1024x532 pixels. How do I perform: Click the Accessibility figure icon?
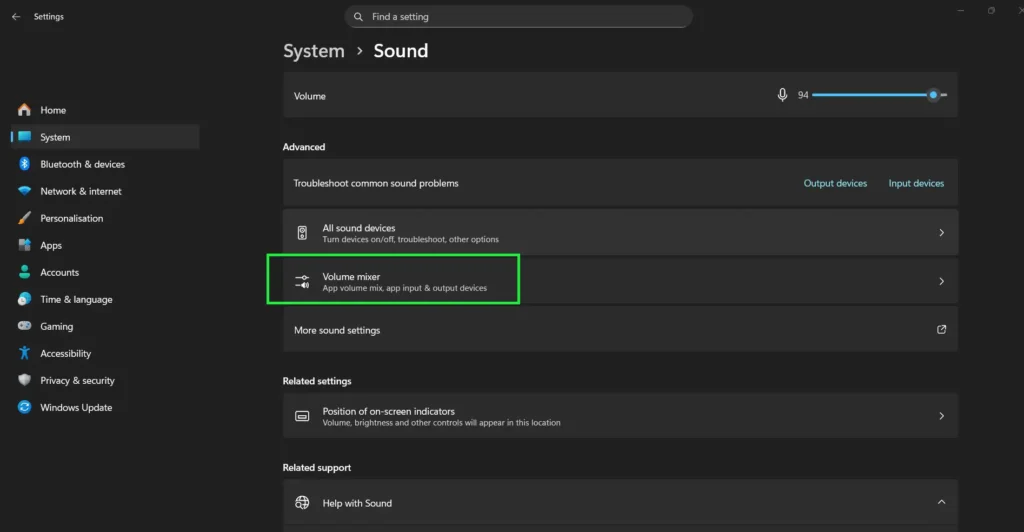pos(24,353)
